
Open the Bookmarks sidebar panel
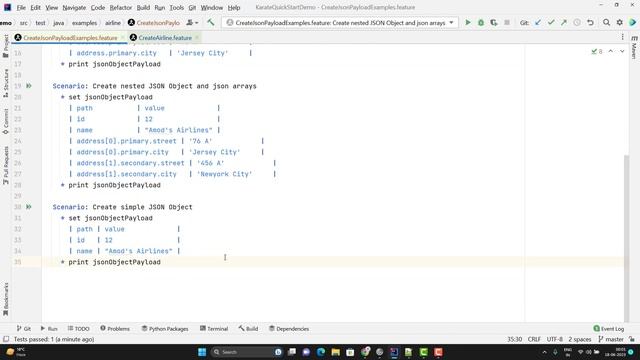[6, 299]
